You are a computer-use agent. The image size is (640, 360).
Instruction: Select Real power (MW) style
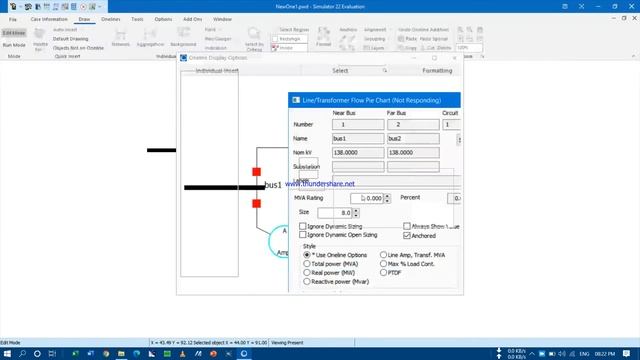(x=307, y=273)
